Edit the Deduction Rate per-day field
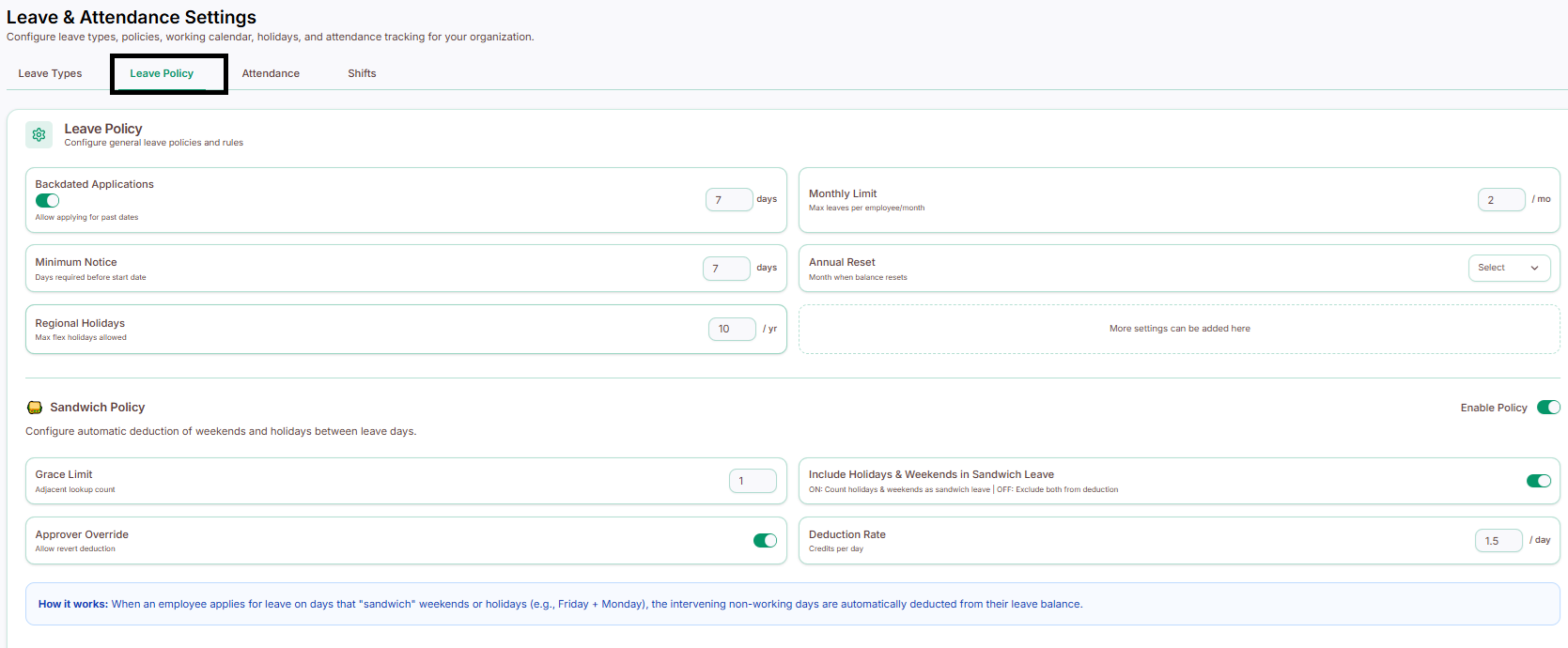The height and width of the screenshot is (648, 1568). point(1498,540)
